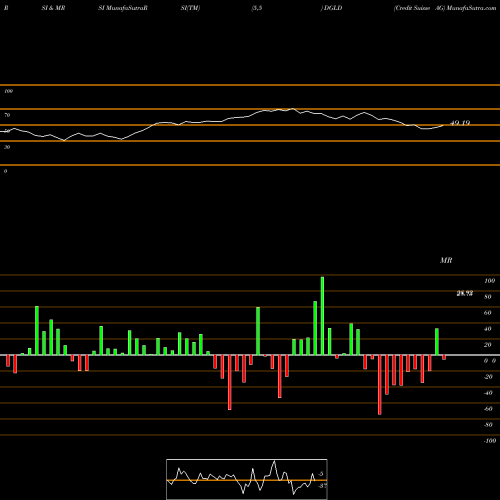The width and height of the screenshot is (500, 500).
Task: Click the -100 label on the MR axis
Action: pyautogui.click(x=490, y=441)
